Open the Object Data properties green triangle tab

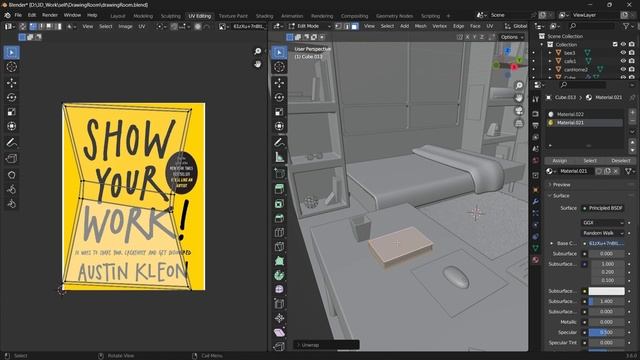click(536, 248)
